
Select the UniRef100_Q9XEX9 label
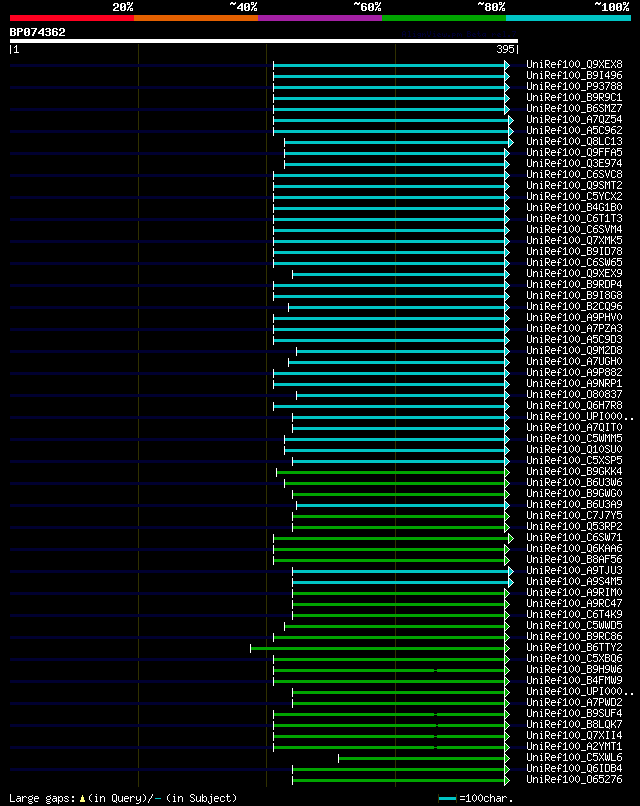(x=574, y=273)
